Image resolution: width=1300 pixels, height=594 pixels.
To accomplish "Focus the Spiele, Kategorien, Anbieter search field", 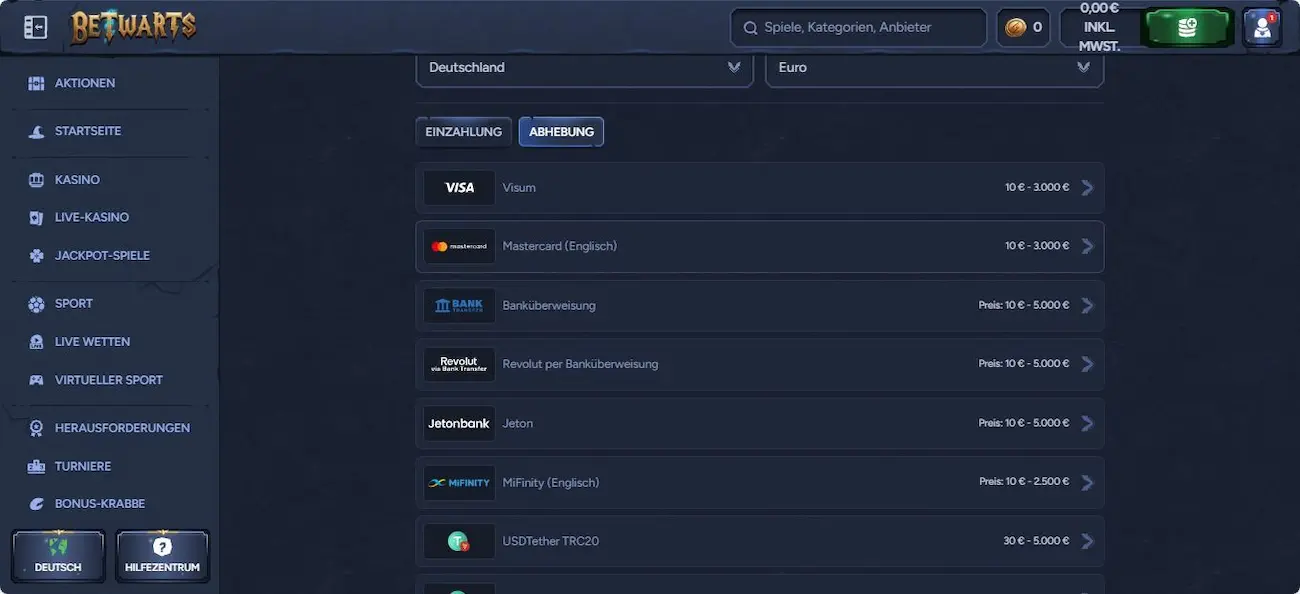I will [x=859, y=28].
